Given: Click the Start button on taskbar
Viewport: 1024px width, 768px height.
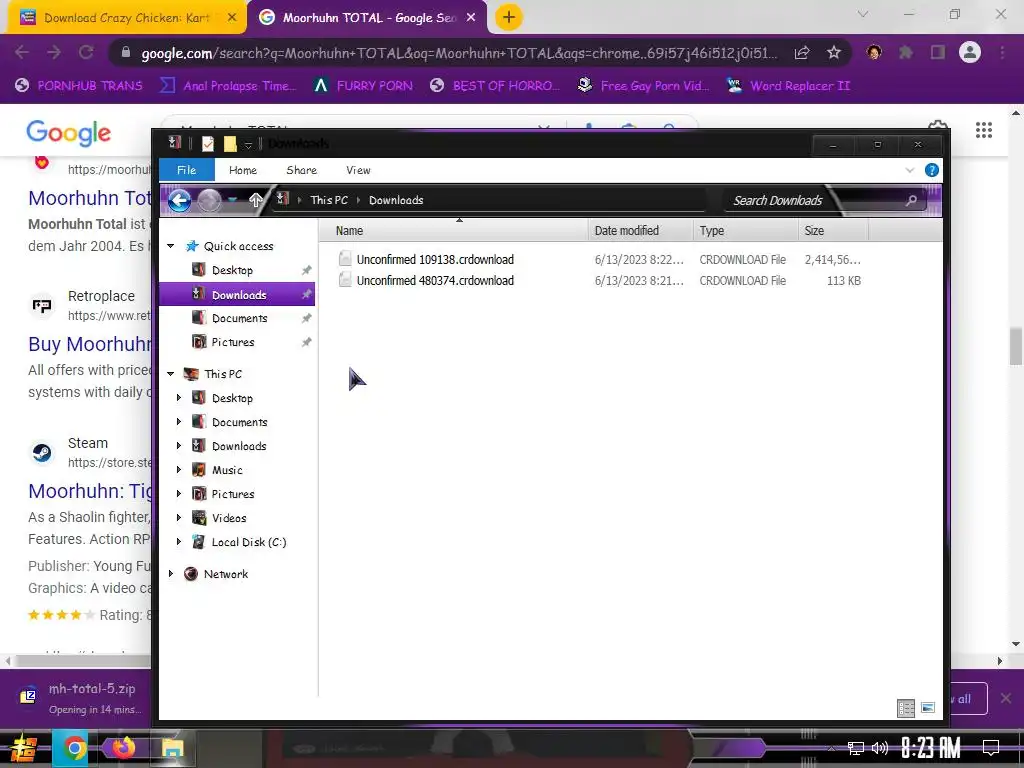Looking at the screenshot, I should pos(23,748).
